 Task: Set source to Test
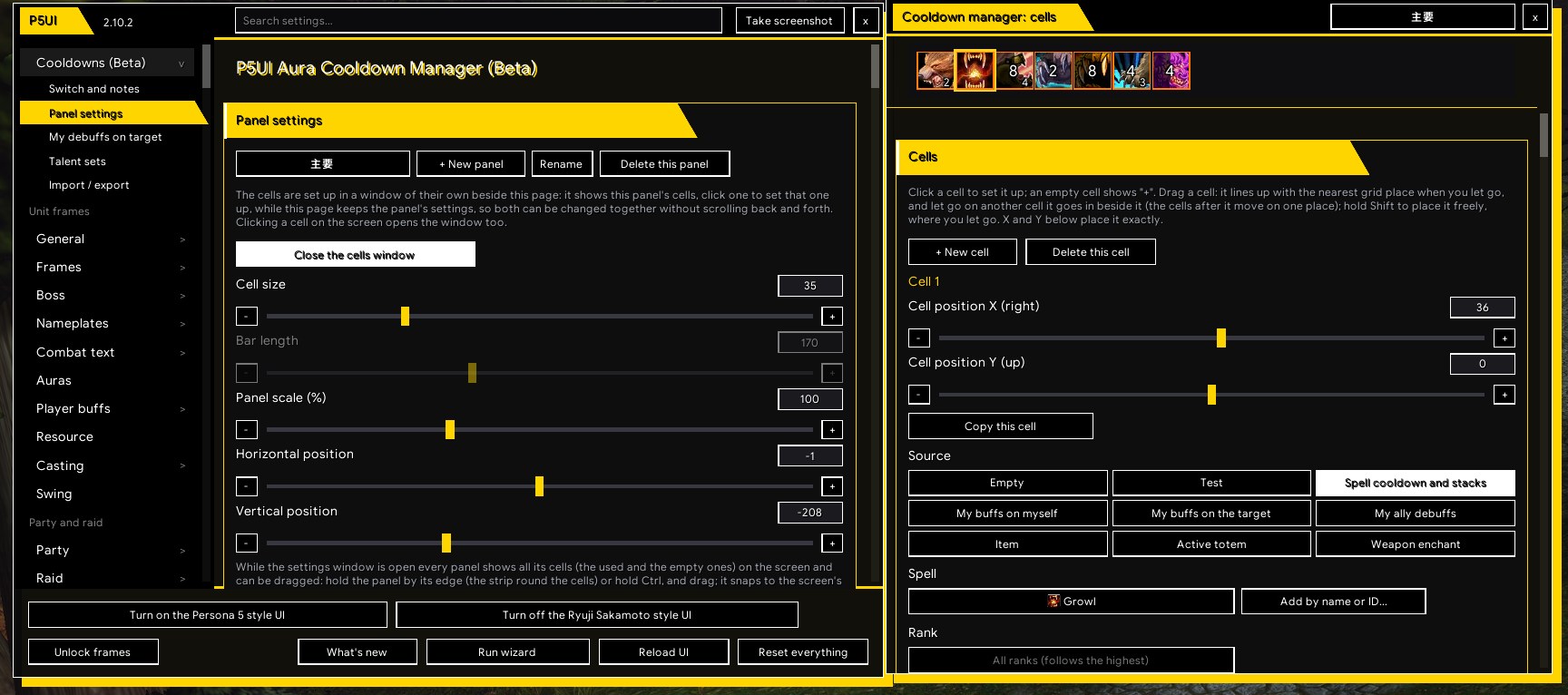tap(1211, 483)
